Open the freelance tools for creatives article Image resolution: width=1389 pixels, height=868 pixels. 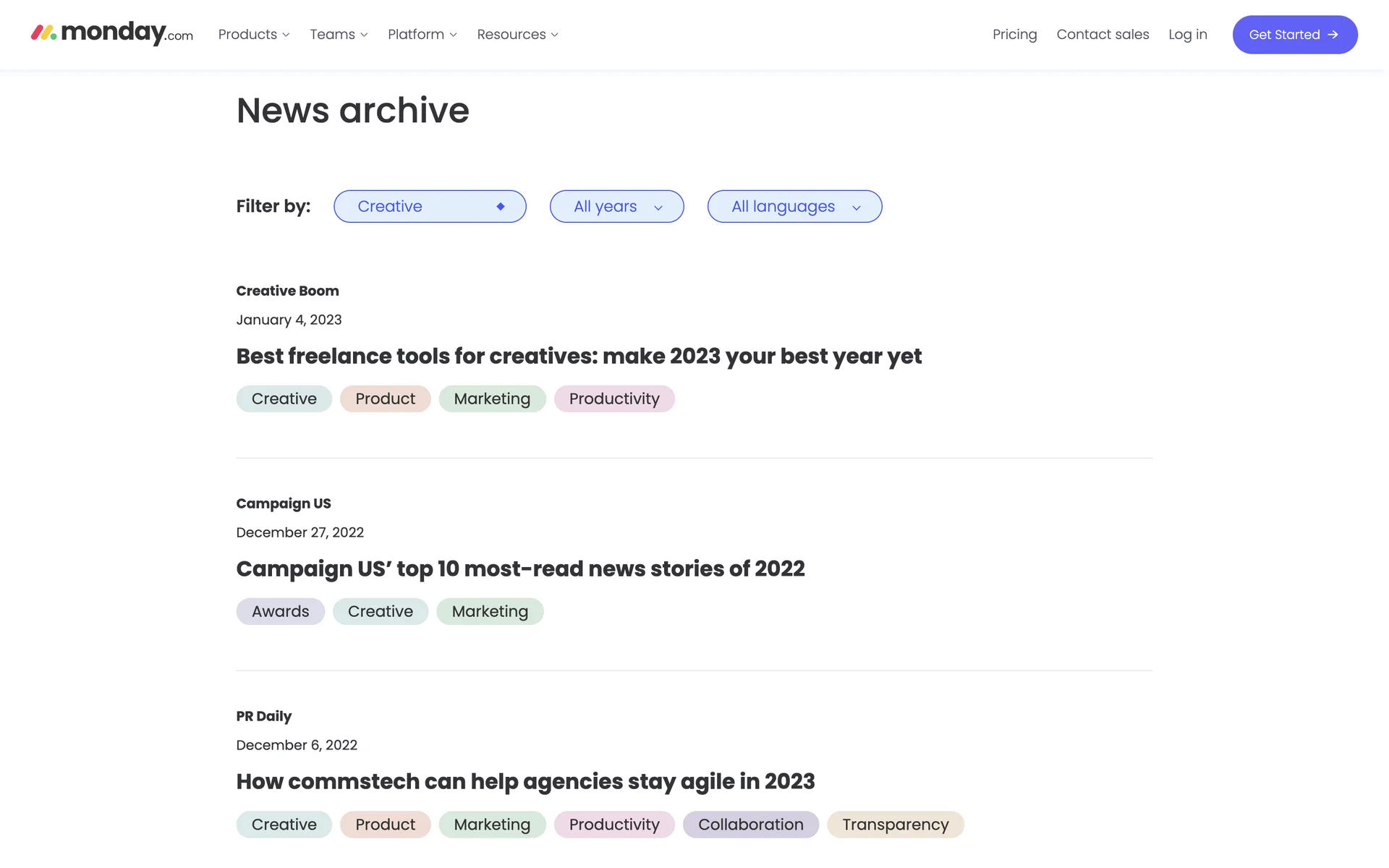579,357
